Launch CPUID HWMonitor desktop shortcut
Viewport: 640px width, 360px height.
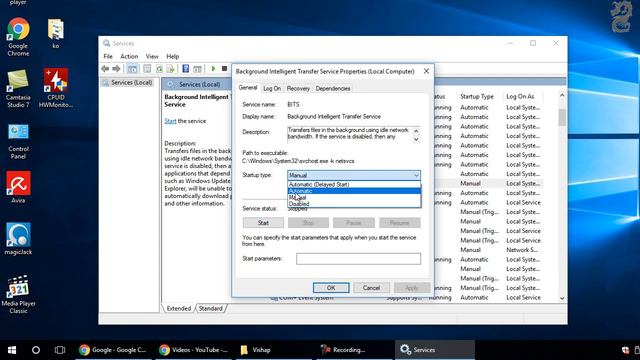click(56, 88)
